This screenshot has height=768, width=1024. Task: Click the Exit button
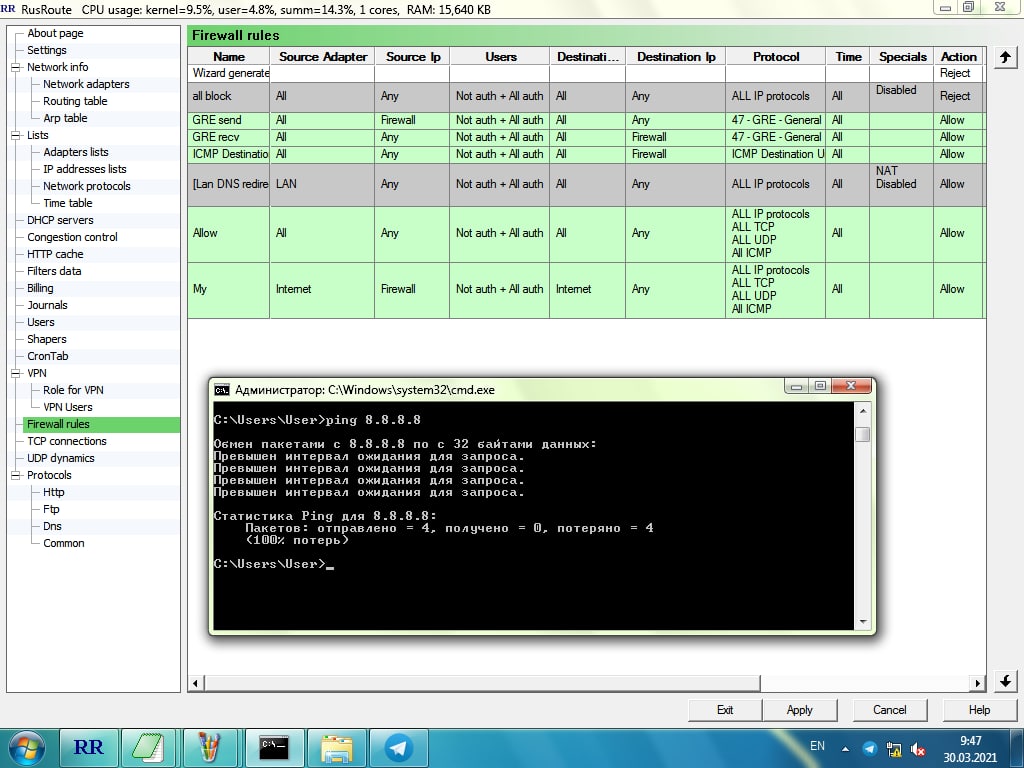[x=725, y=710]
